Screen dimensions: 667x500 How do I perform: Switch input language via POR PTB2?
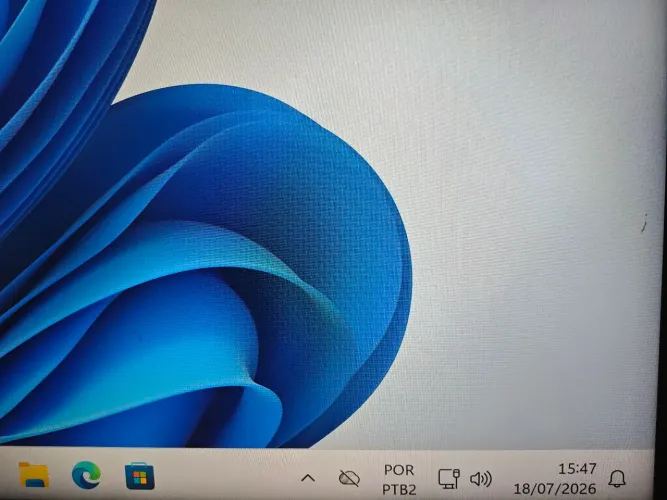399,480
